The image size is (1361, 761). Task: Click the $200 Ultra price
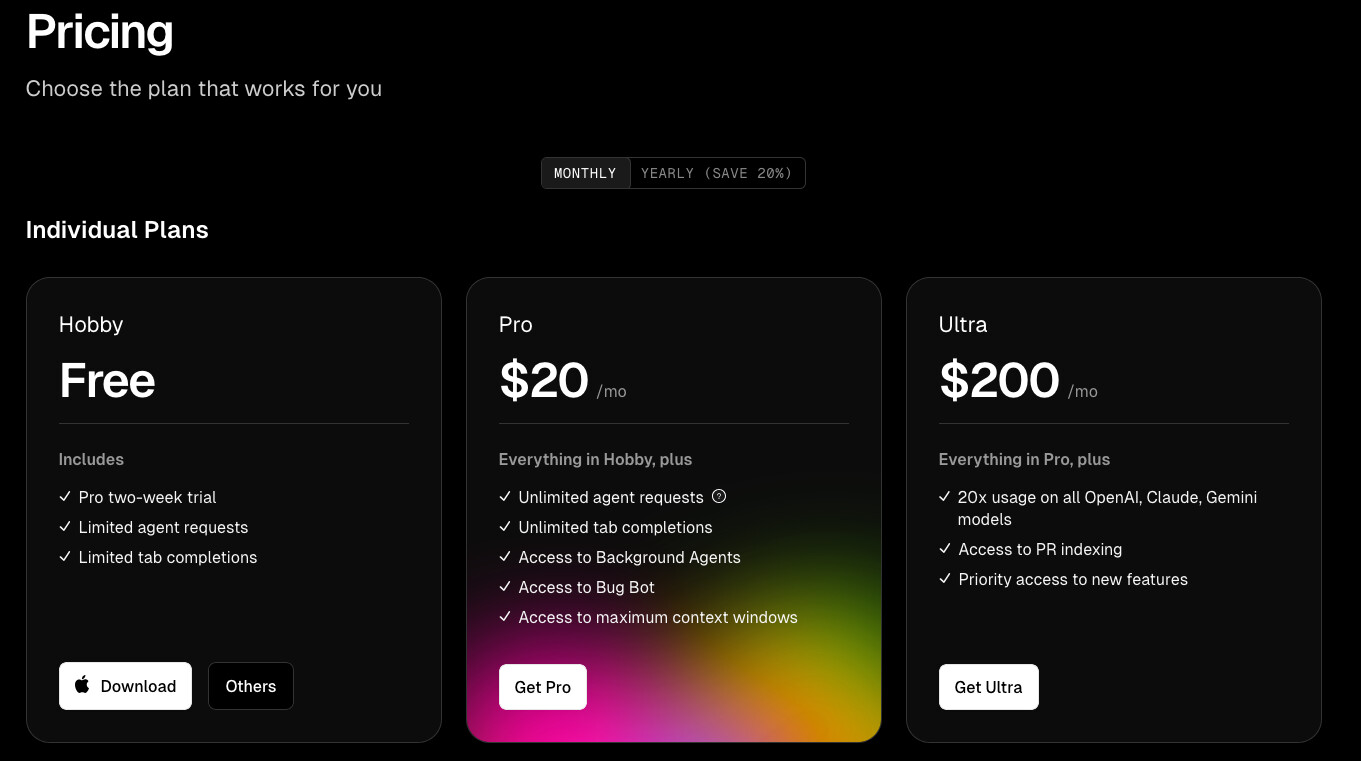[1000, 380]
